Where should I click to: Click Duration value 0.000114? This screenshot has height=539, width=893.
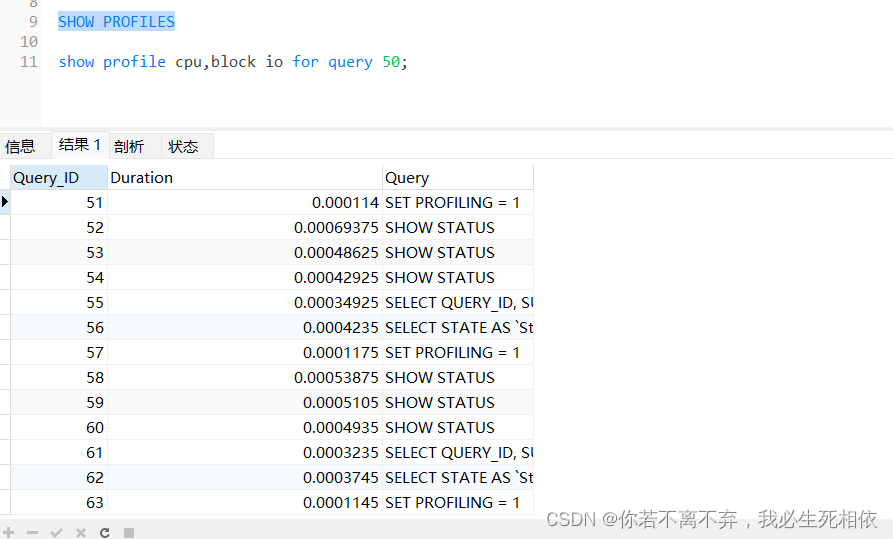click(245, 202)
